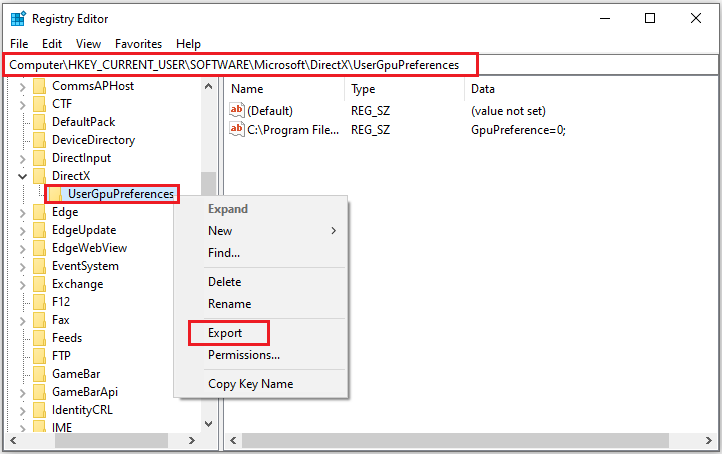Click values pane horizontal scroll right arrow
This screenshot has width=722, height=454.
point(708,441)
